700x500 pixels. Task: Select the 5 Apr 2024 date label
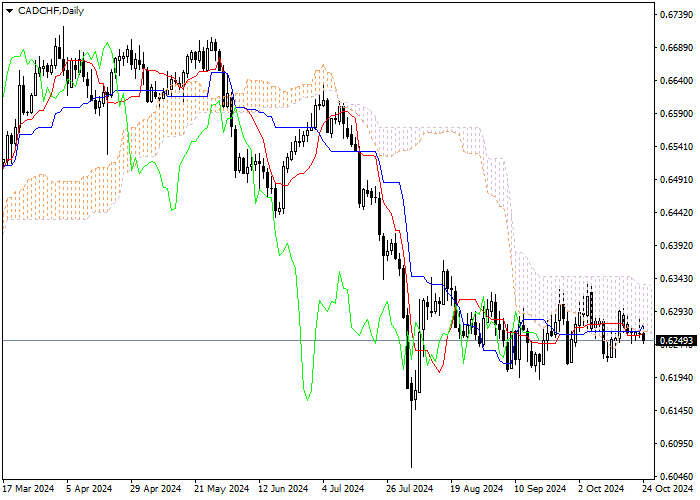point(89,489)
